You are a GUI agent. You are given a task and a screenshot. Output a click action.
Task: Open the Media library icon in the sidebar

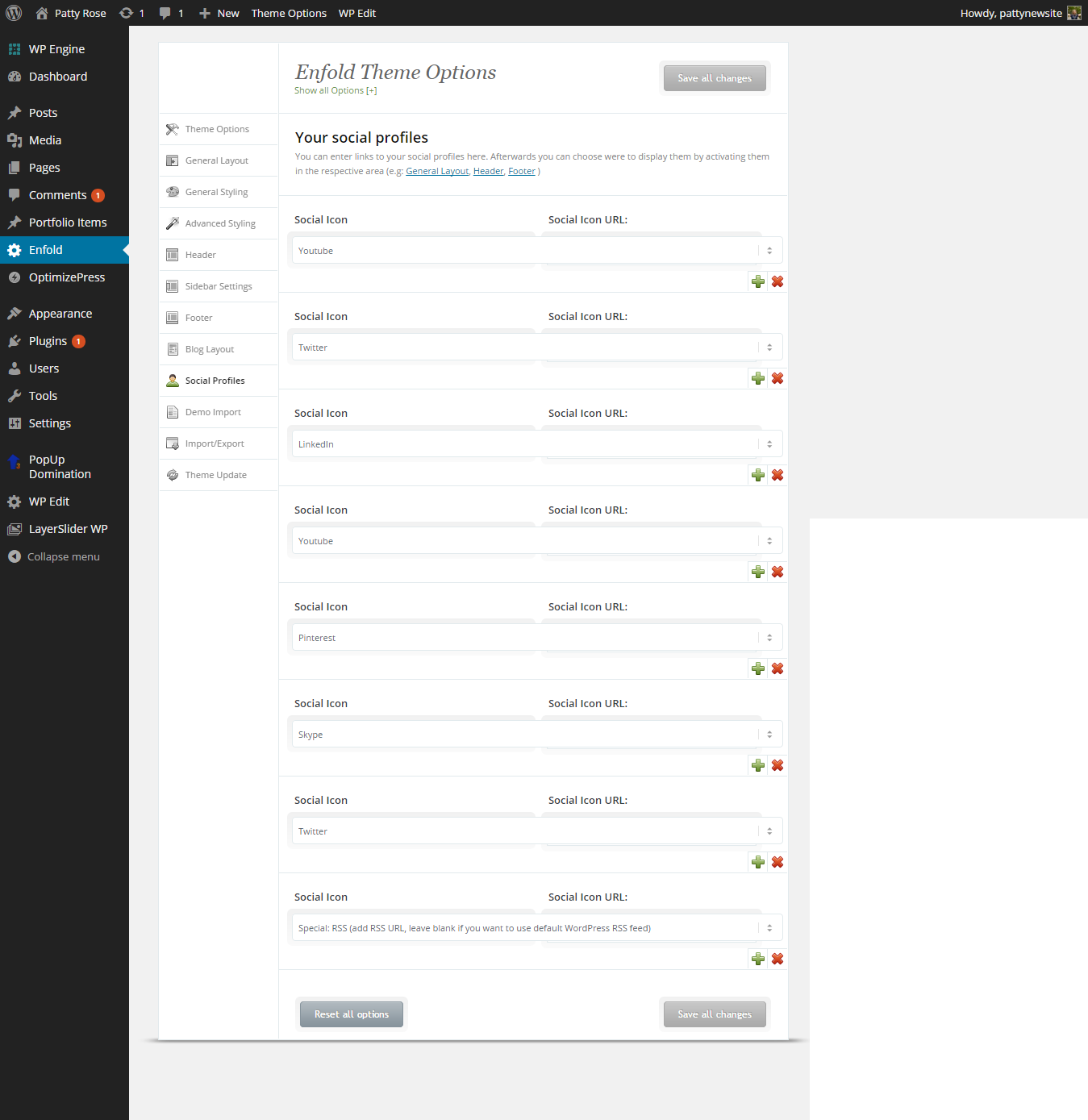(15, 140)
